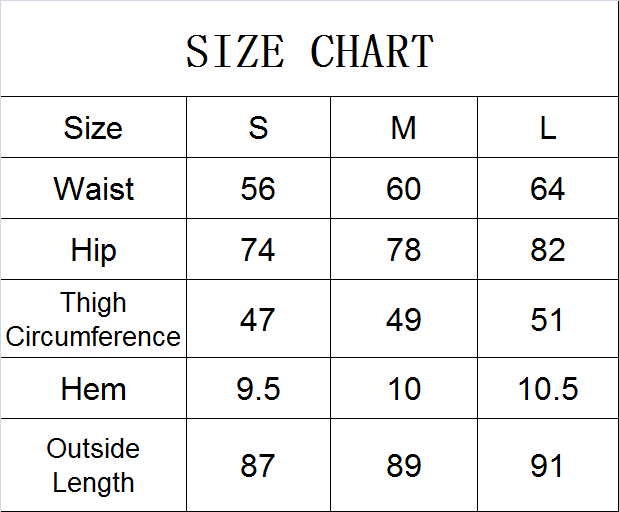Click thigh value 47
Screen dimensions: 619x512
pyautogui.click(x=258, y=320)
